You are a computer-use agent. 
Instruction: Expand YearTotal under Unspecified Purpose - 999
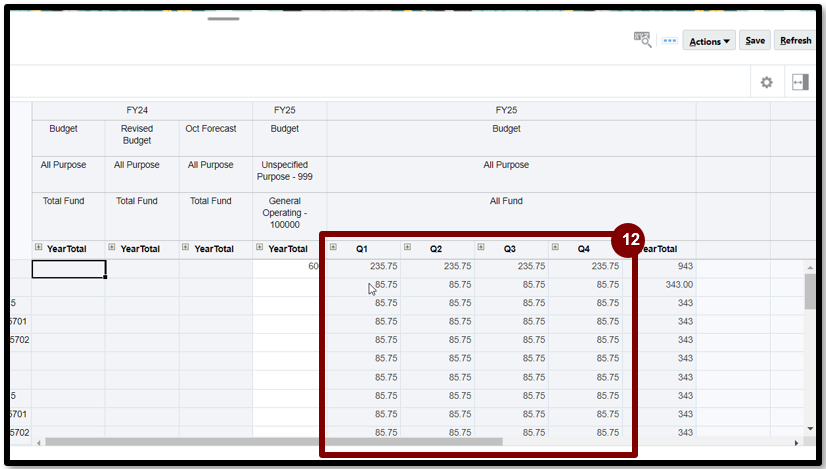pyautogui.click(x=261, y=248)
